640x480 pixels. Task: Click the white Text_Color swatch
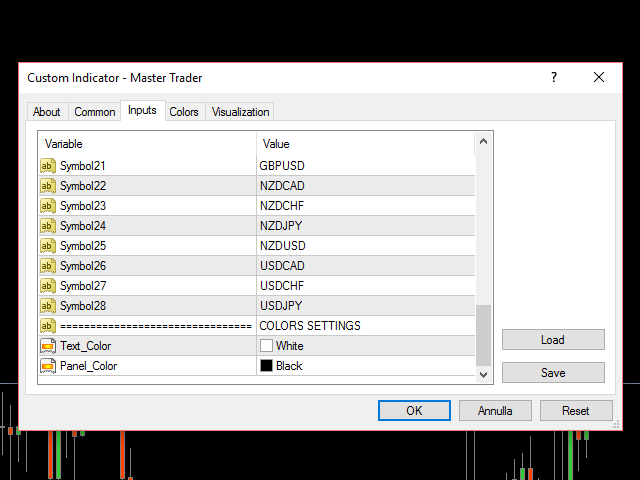point(267,346)
